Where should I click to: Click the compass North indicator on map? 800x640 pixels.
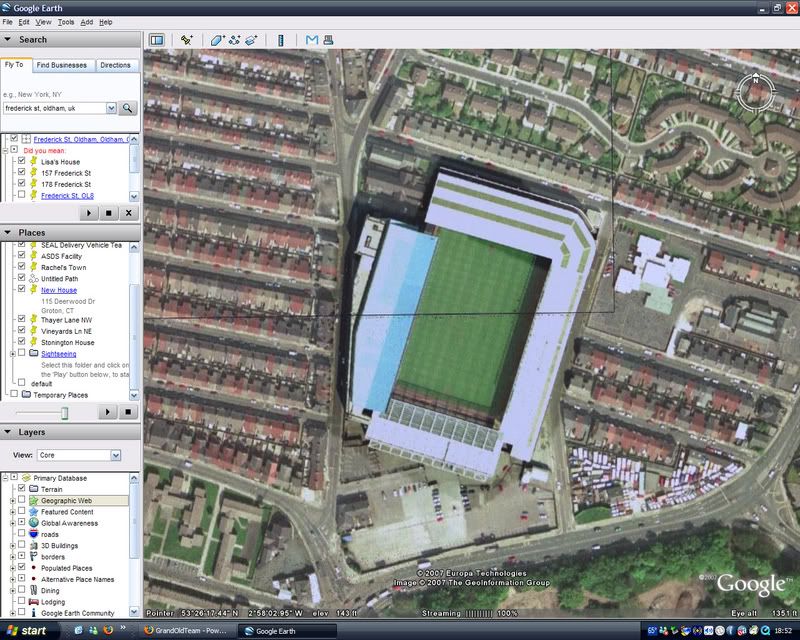756,80
